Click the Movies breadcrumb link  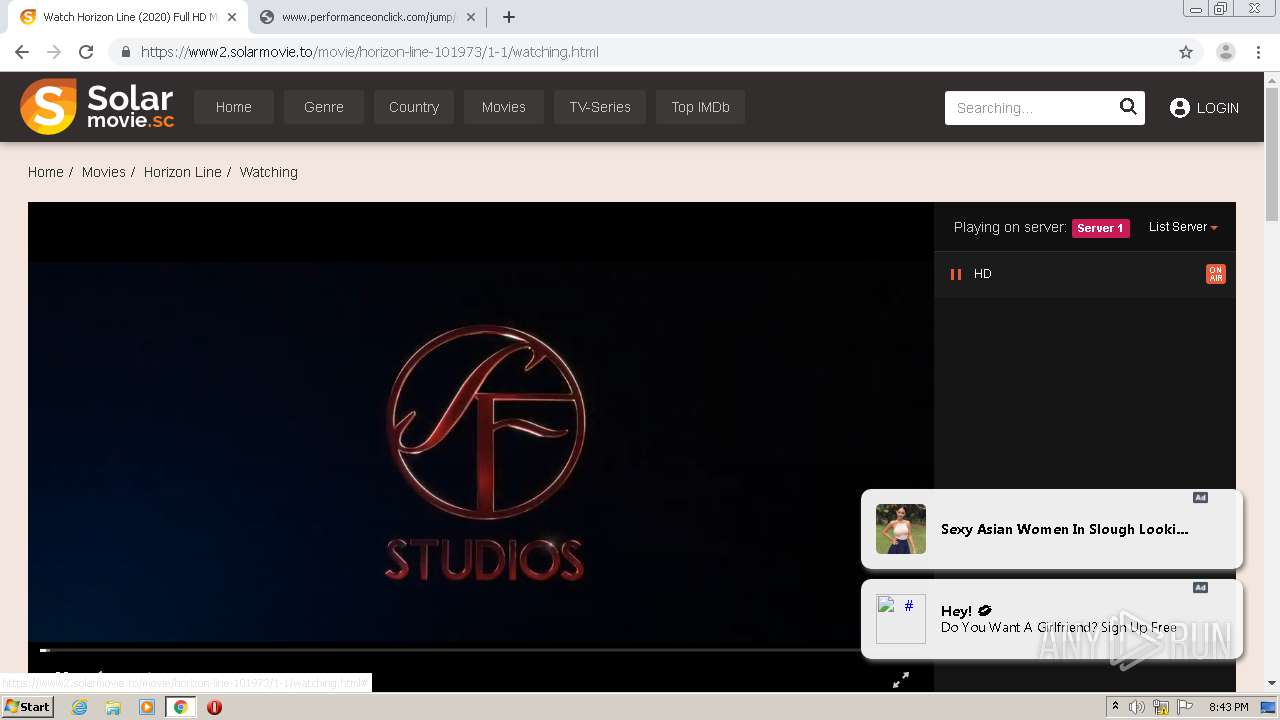click(104, 172)
